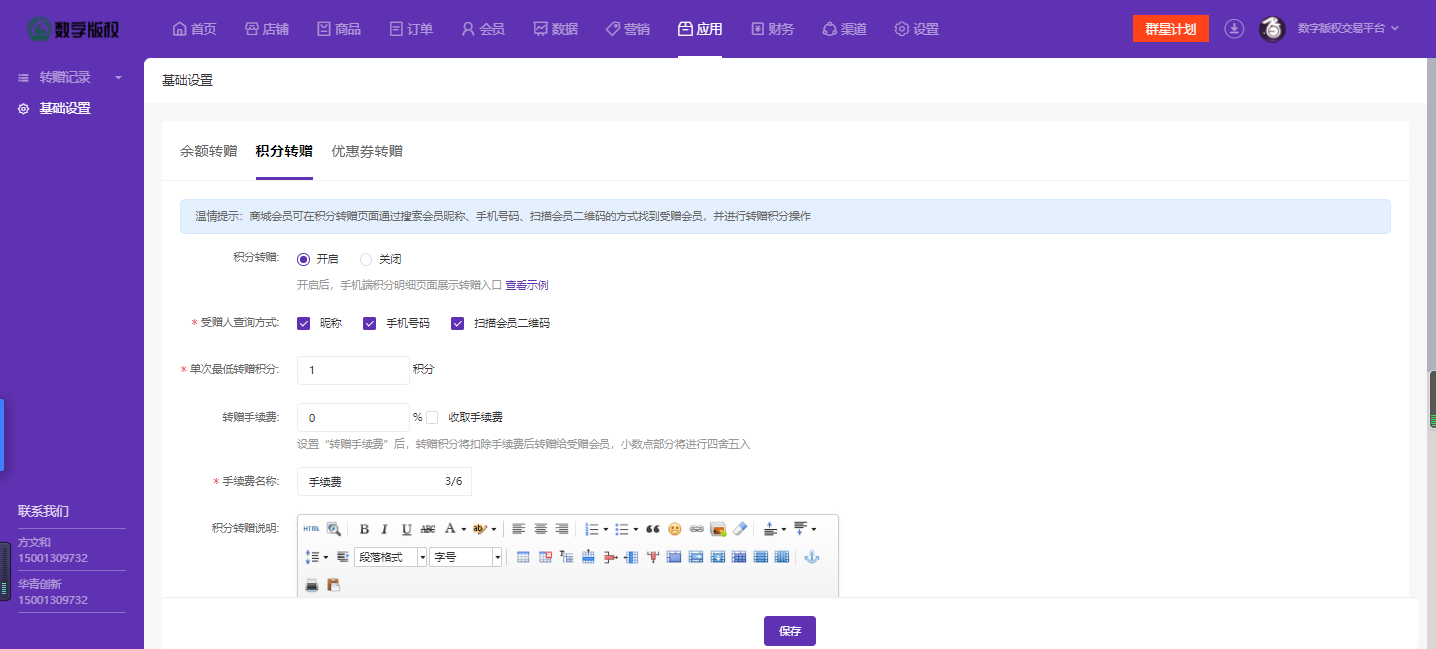Toggle italic formatting in editor
1436x649 pixels.
coord(385,529)
